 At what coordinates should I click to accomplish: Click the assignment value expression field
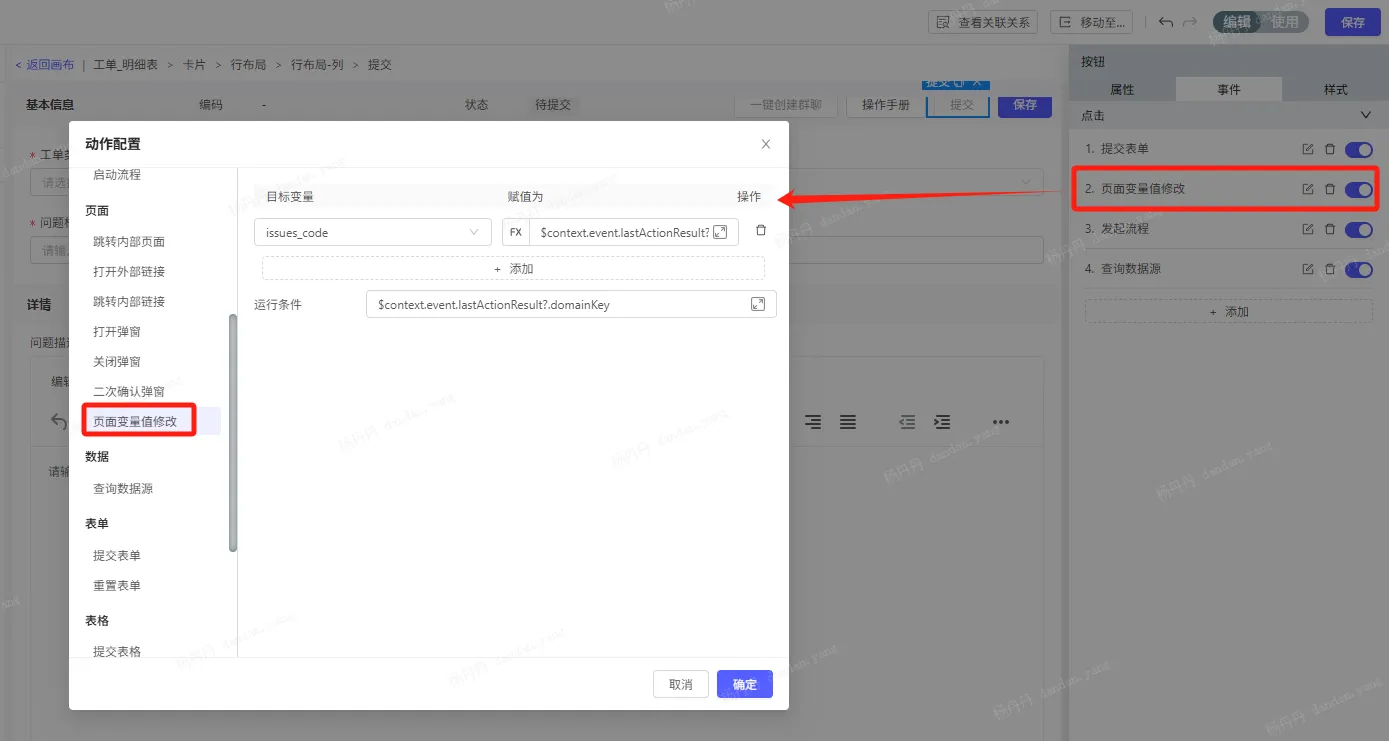pos(620,232)
